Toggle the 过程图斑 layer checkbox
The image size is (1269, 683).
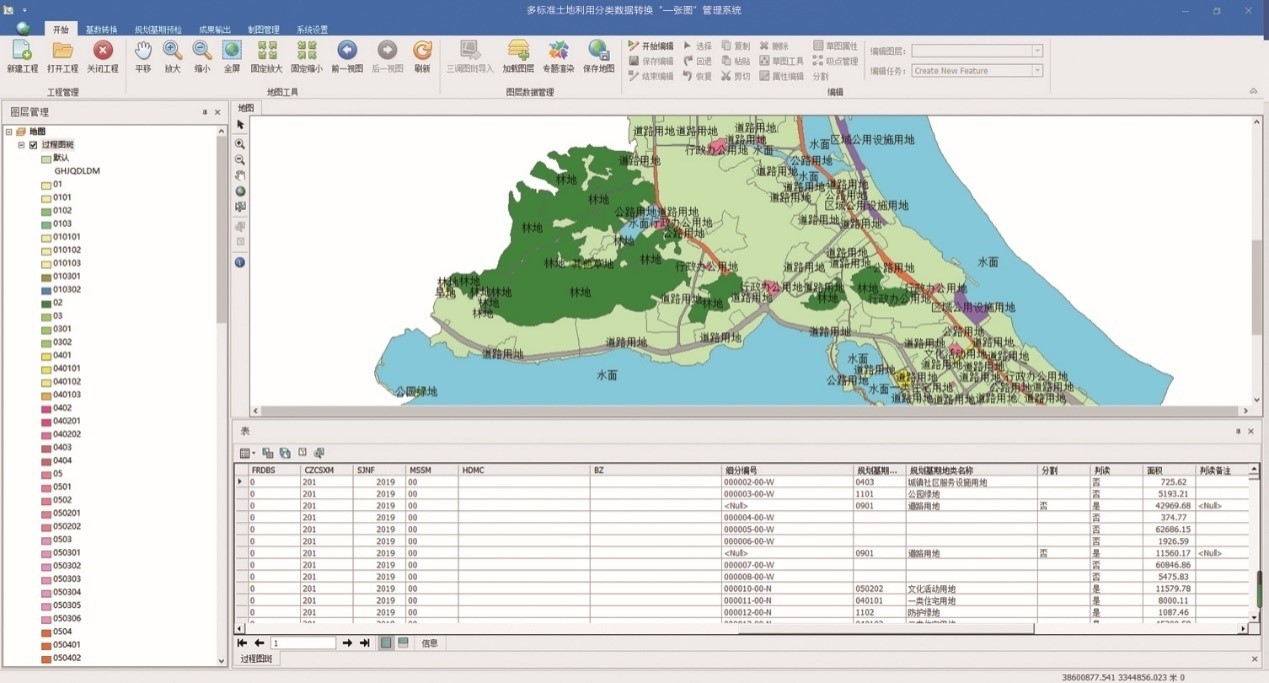pos(33,145)
